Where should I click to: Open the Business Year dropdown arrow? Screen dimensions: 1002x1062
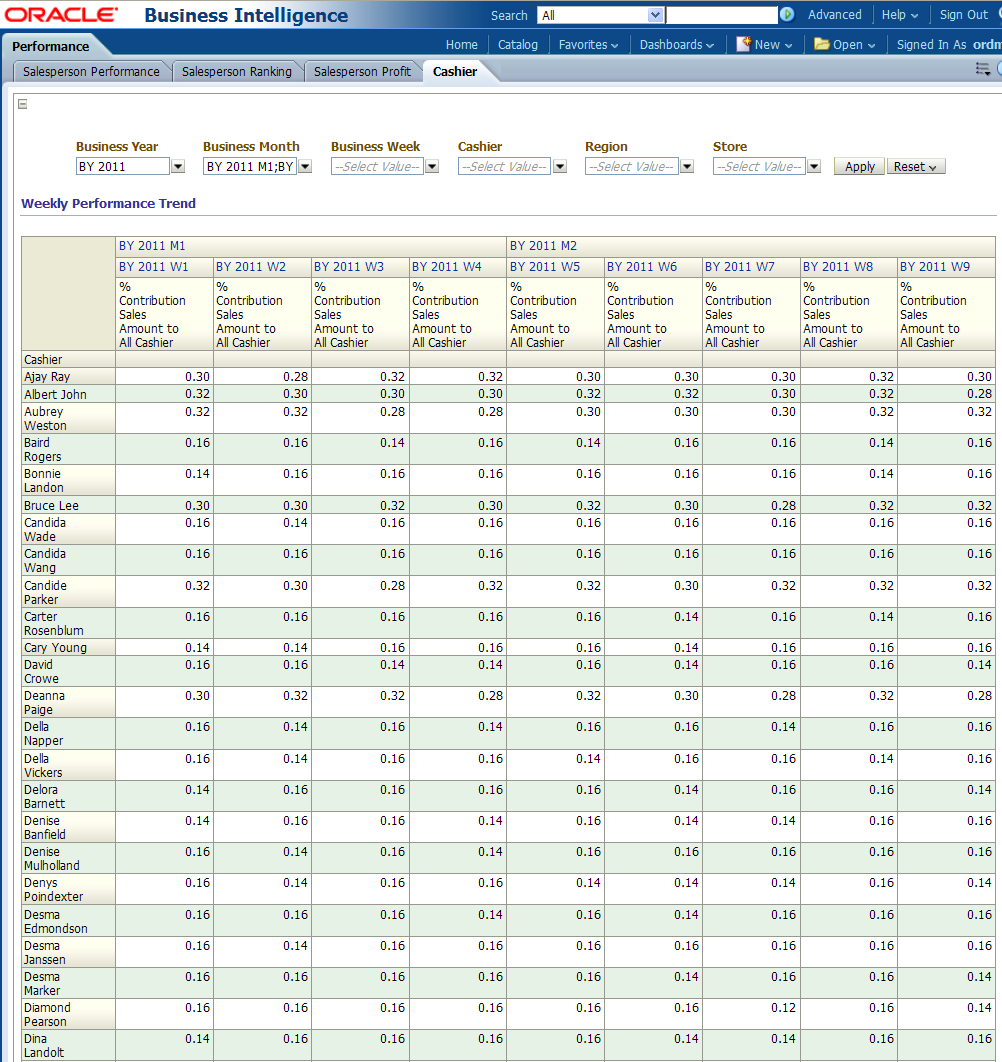178,167
